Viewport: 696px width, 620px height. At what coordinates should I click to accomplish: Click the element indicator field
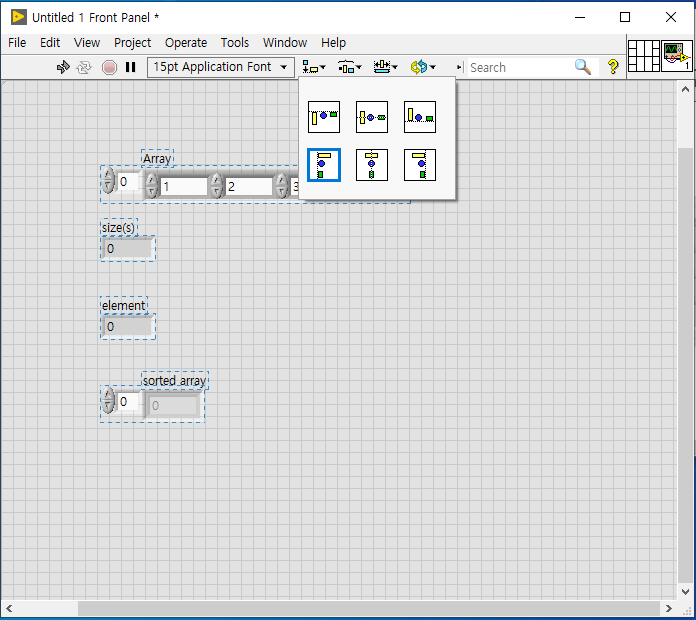[128, 327]
